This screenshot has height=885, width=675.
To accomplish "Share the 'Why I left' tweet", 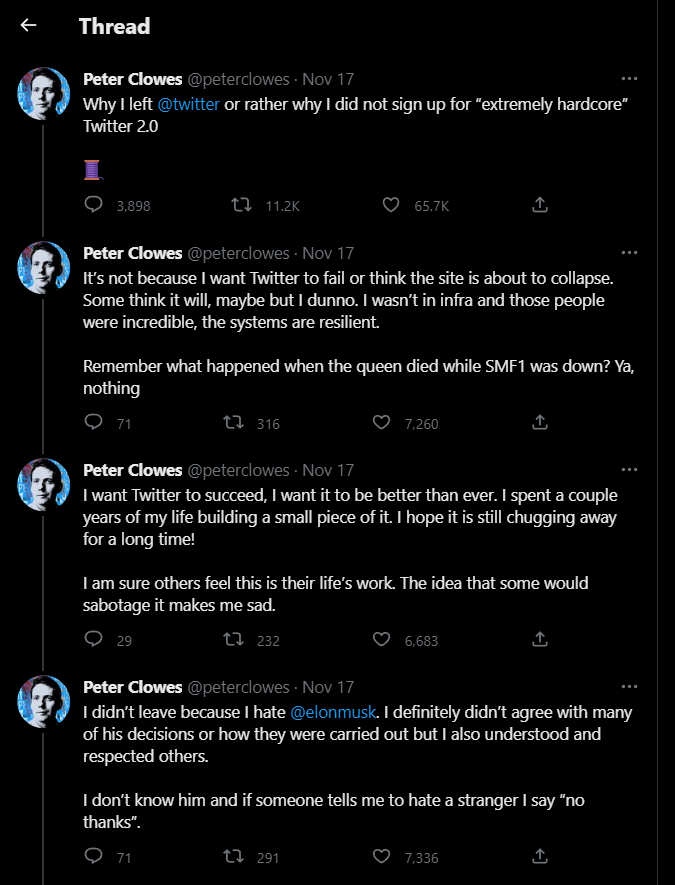I will click(x=540, y=204).
